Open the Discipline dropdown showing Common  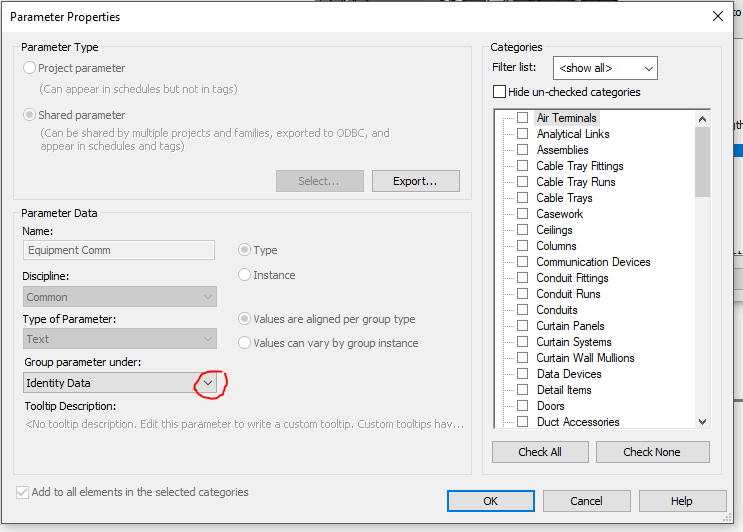pyautogui.click(x=120, y=297)
